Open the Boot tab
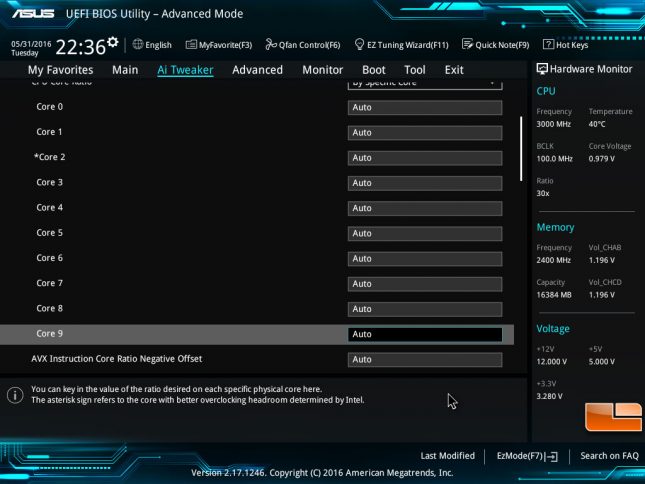The image size is (645, 484). pos(374,70)
